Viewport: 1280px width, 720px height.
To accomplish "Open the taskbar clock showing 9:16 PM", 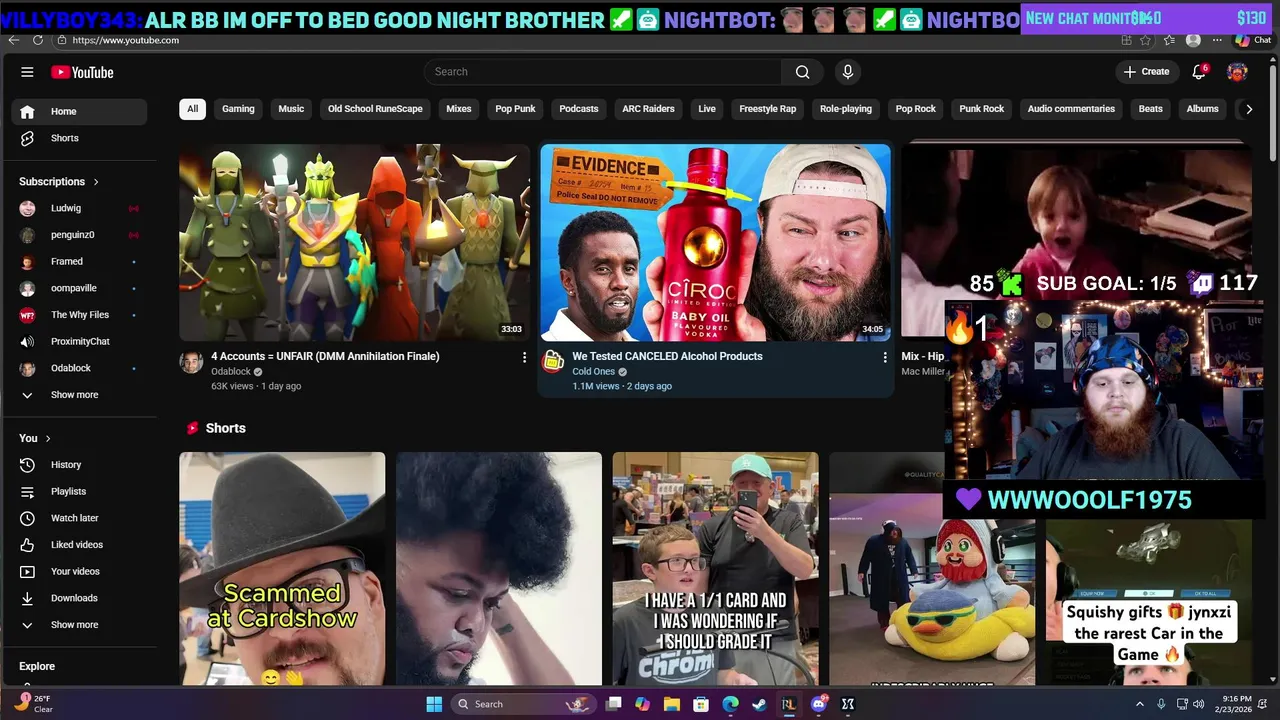I will [1237, 704].
